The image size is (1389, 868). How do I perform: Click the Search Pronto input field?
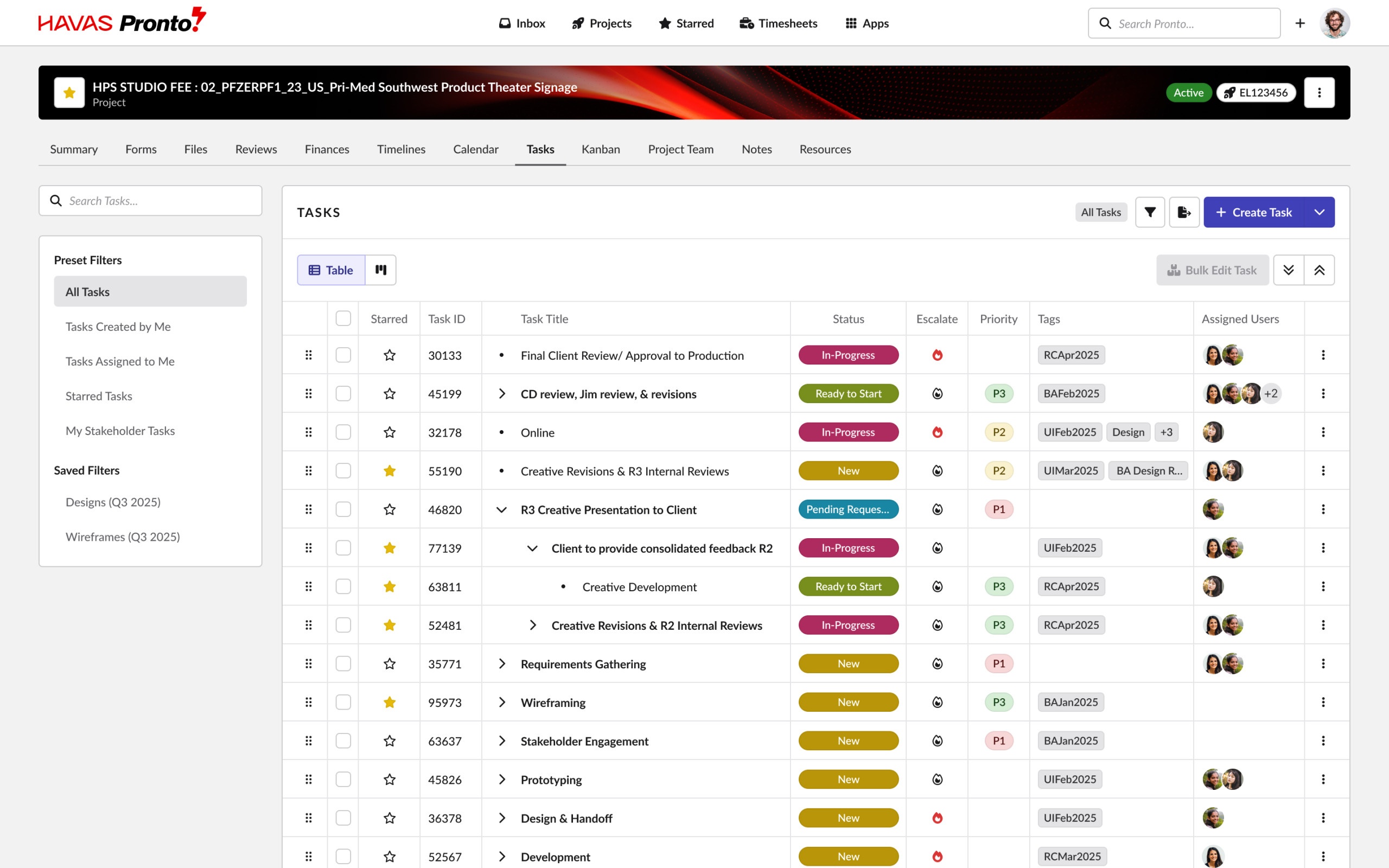pyautogui.click(x=1183, y=23)
